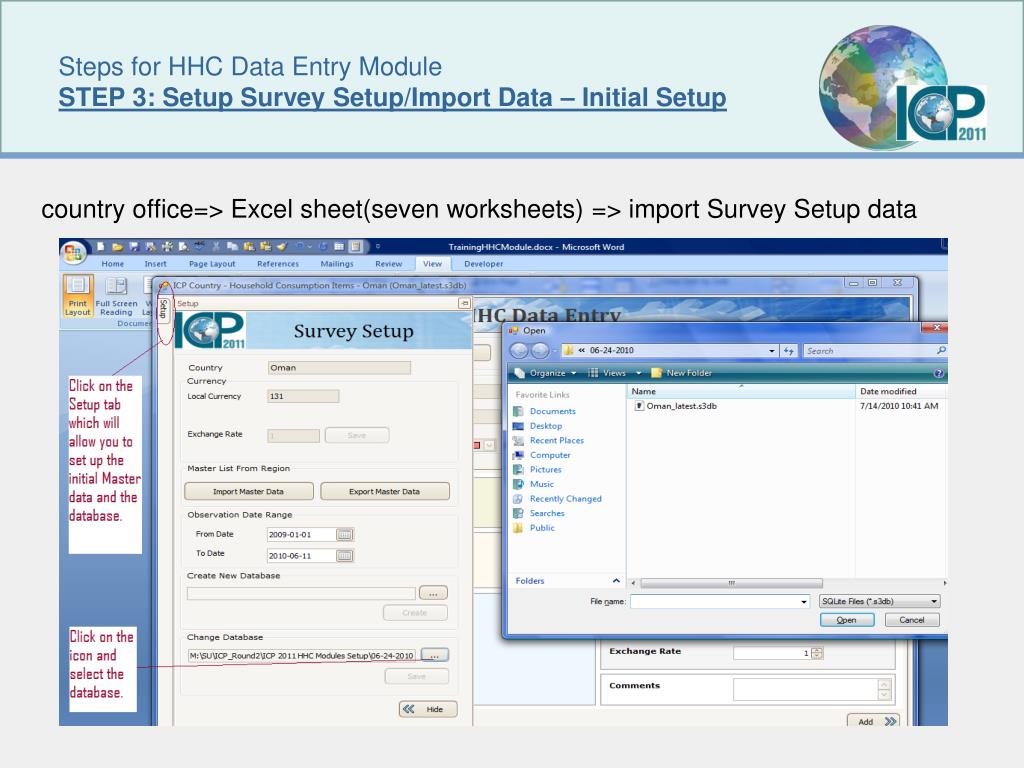Image resolution: width=1024 pixels, height=768 pixels.
Task: Select Print Layout view button
Action: click(x=78, y=296)
